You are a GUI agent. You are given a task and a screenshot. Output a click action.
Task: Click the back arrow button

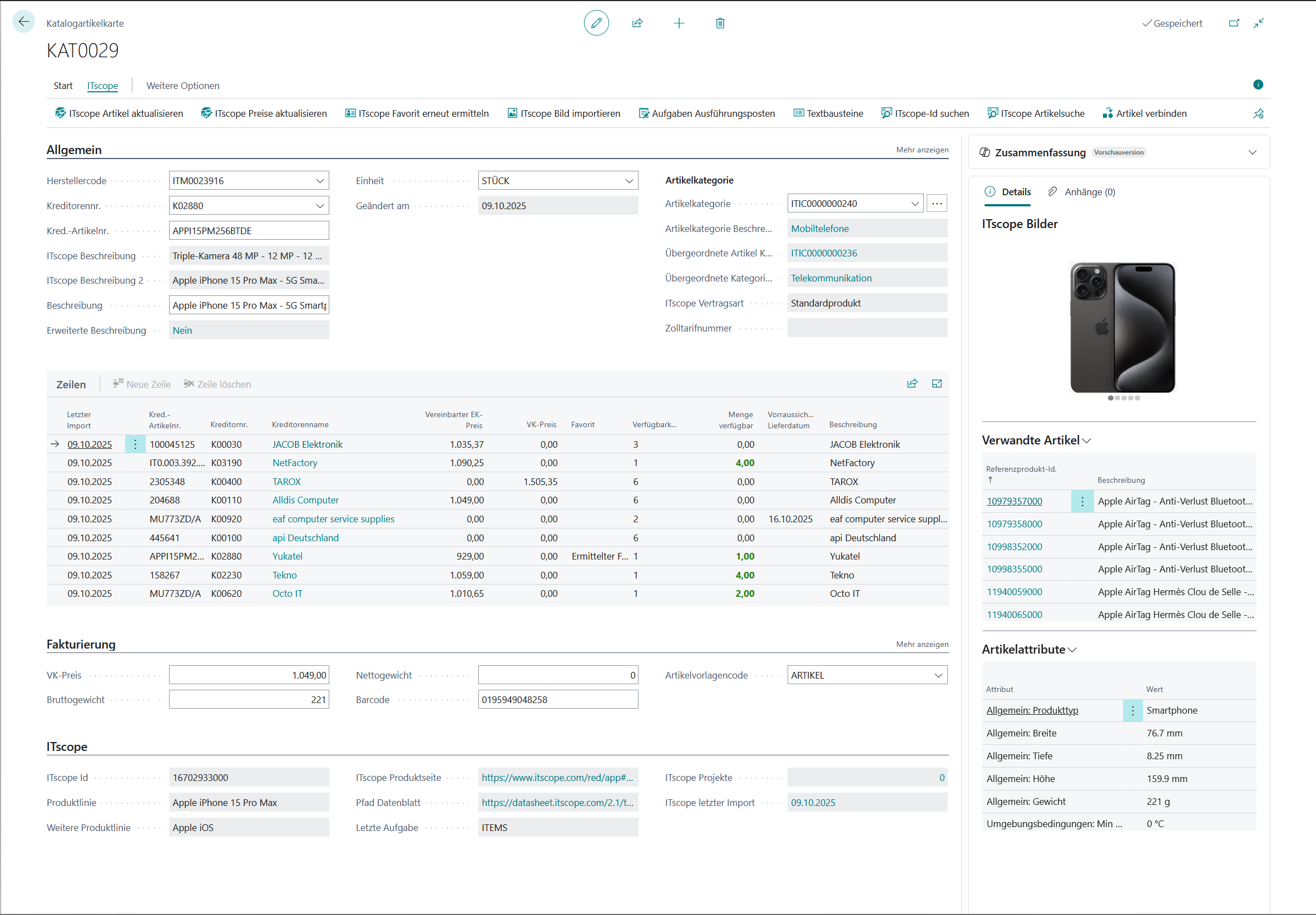[23, 22]
